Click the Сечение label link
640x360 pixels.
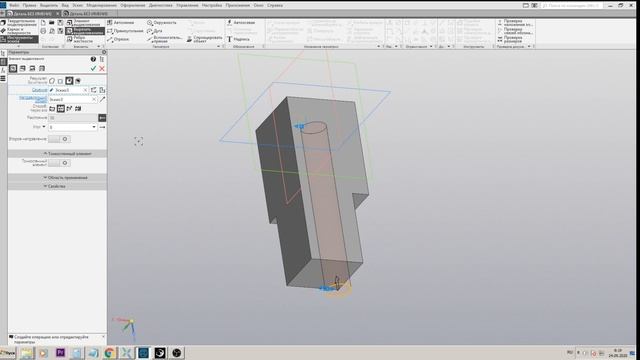[40, 90]
